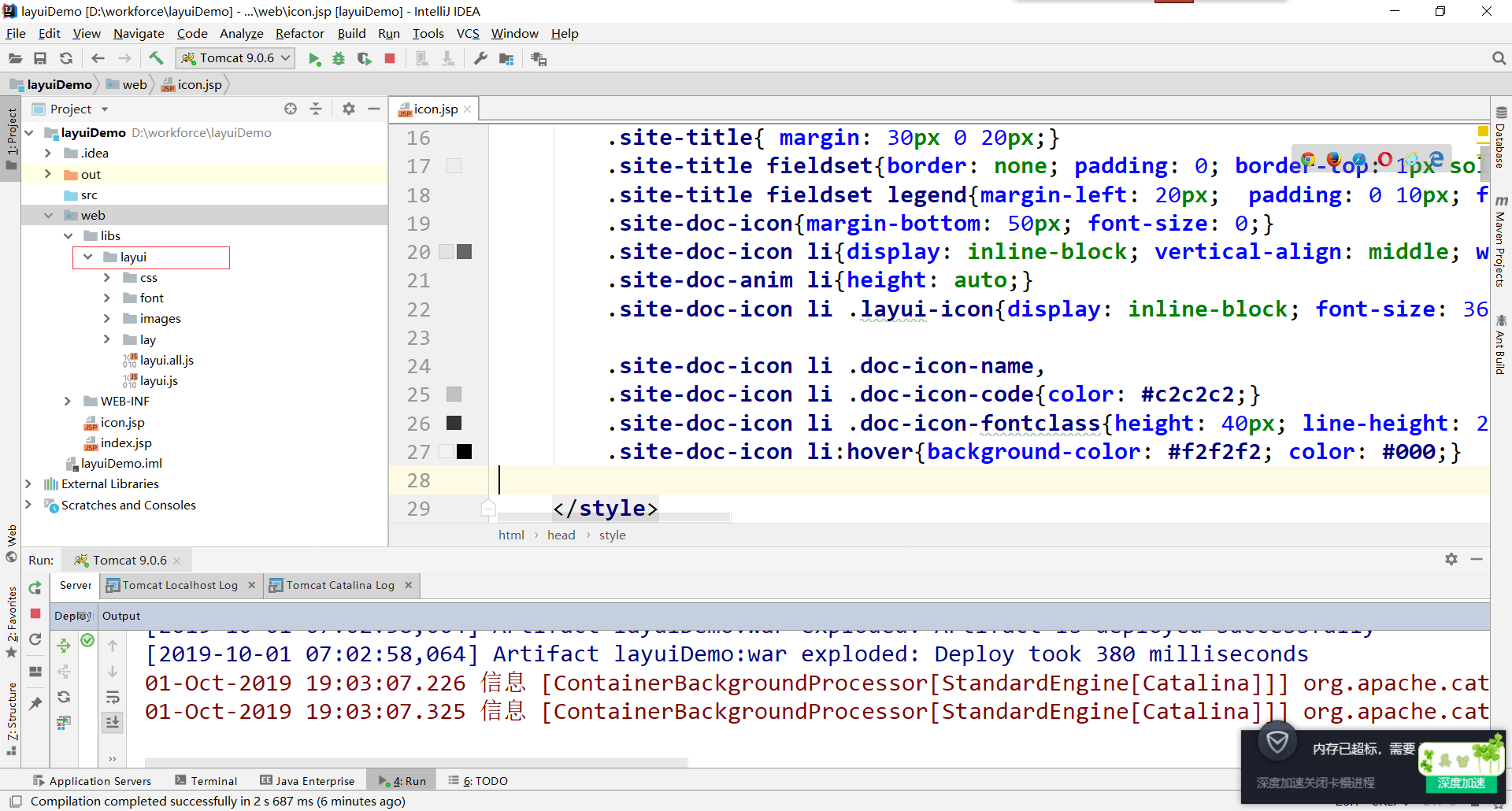Click #c2c2c2 color swatch on line 25

[454, 394]
